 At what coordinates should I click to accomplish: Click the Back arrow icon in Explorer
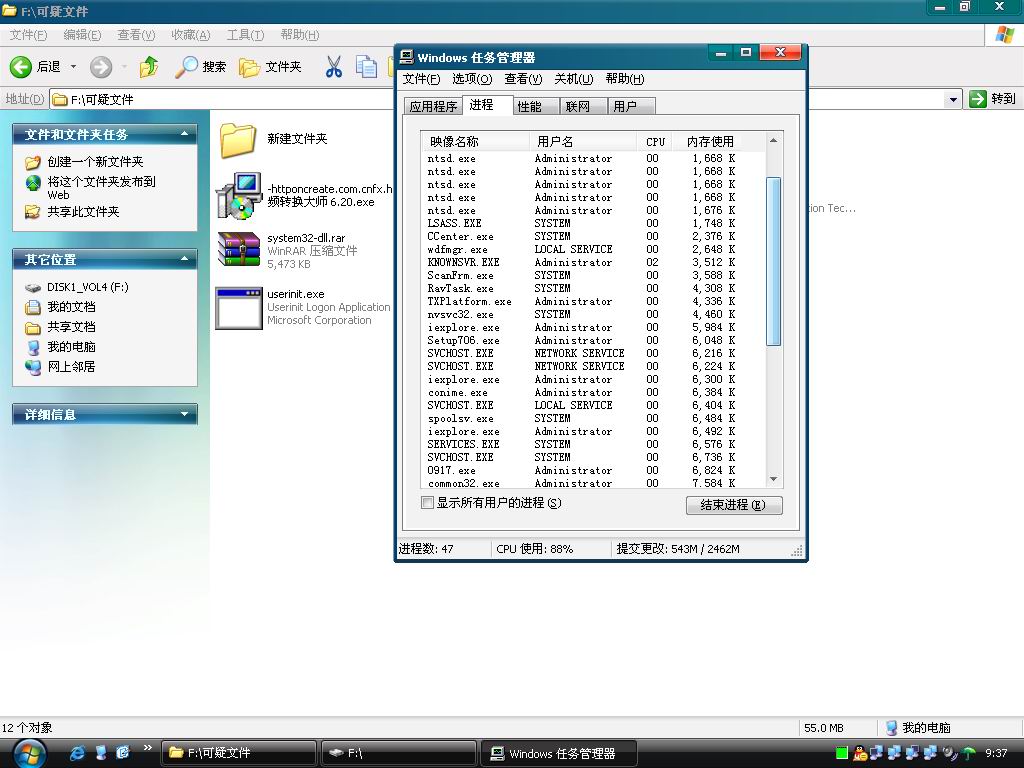[x=21, y=67]
